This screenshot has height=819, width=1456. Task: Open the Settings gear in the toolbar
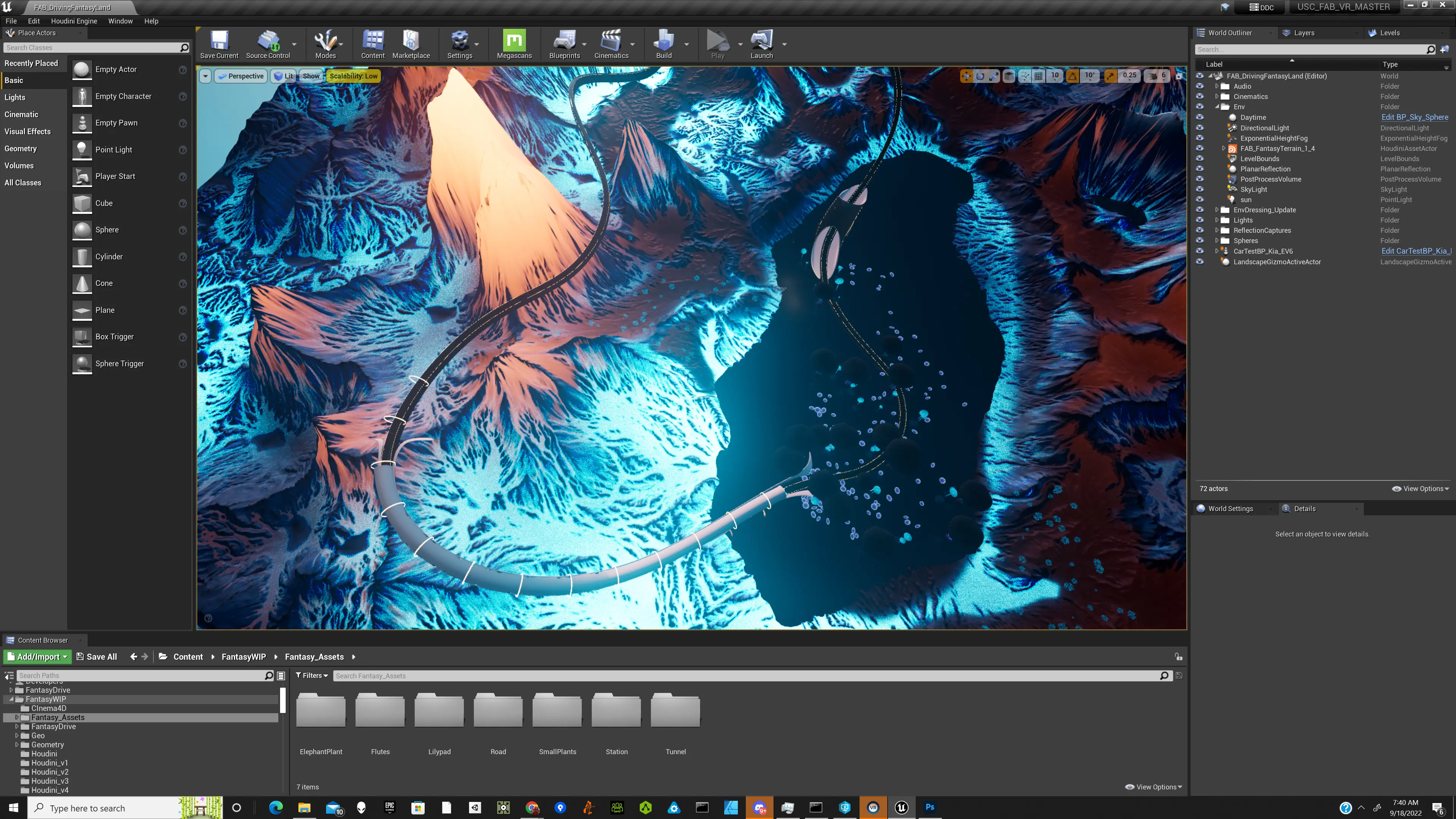coord(460,44)
